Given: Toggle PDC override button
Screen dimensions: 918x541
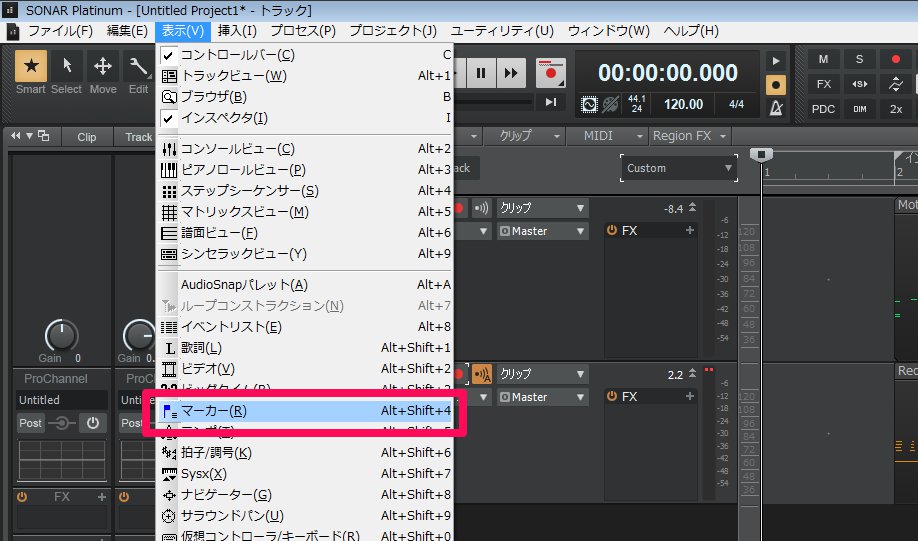Looking at the screenshot, I should click(x=823, y=109).
